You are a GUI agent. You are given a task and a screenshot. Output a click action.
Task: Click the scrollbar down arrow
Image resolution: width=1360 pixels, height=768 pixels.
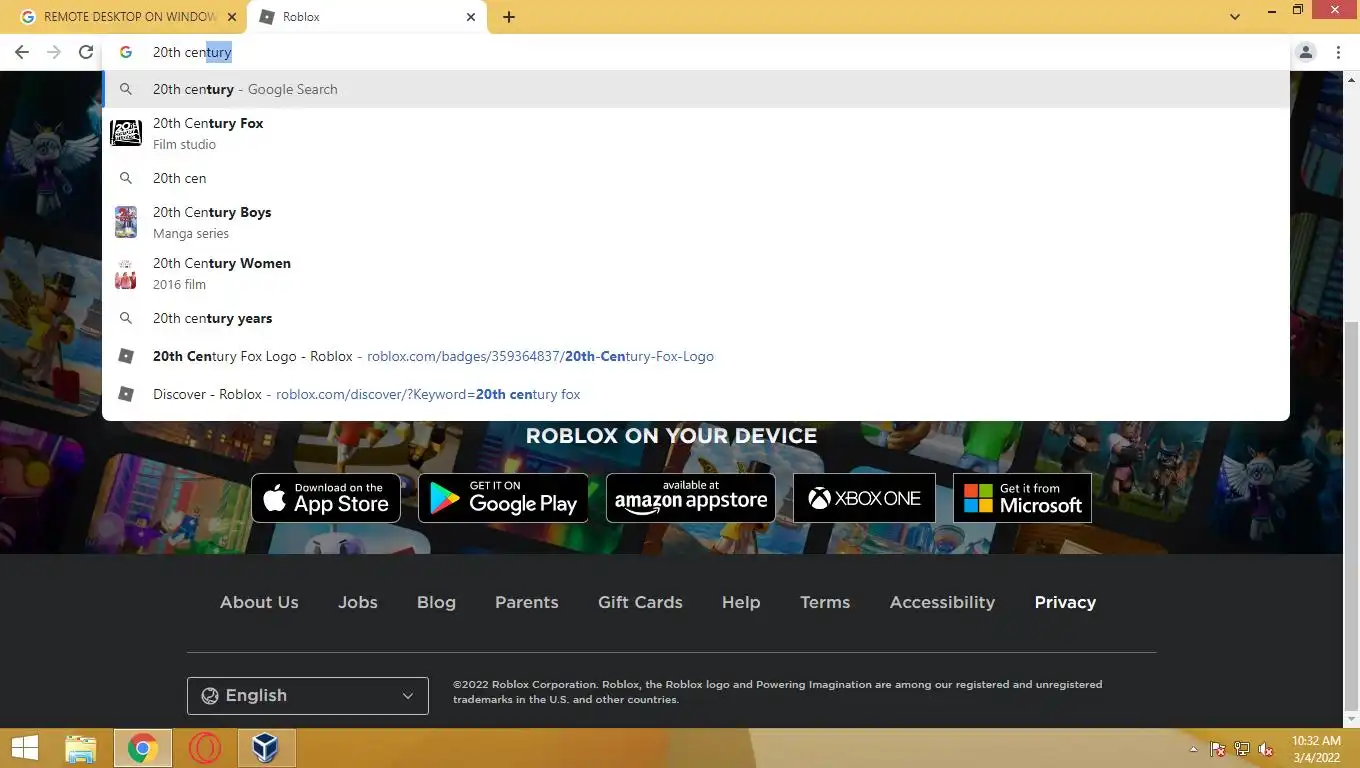click(1351, 719)
